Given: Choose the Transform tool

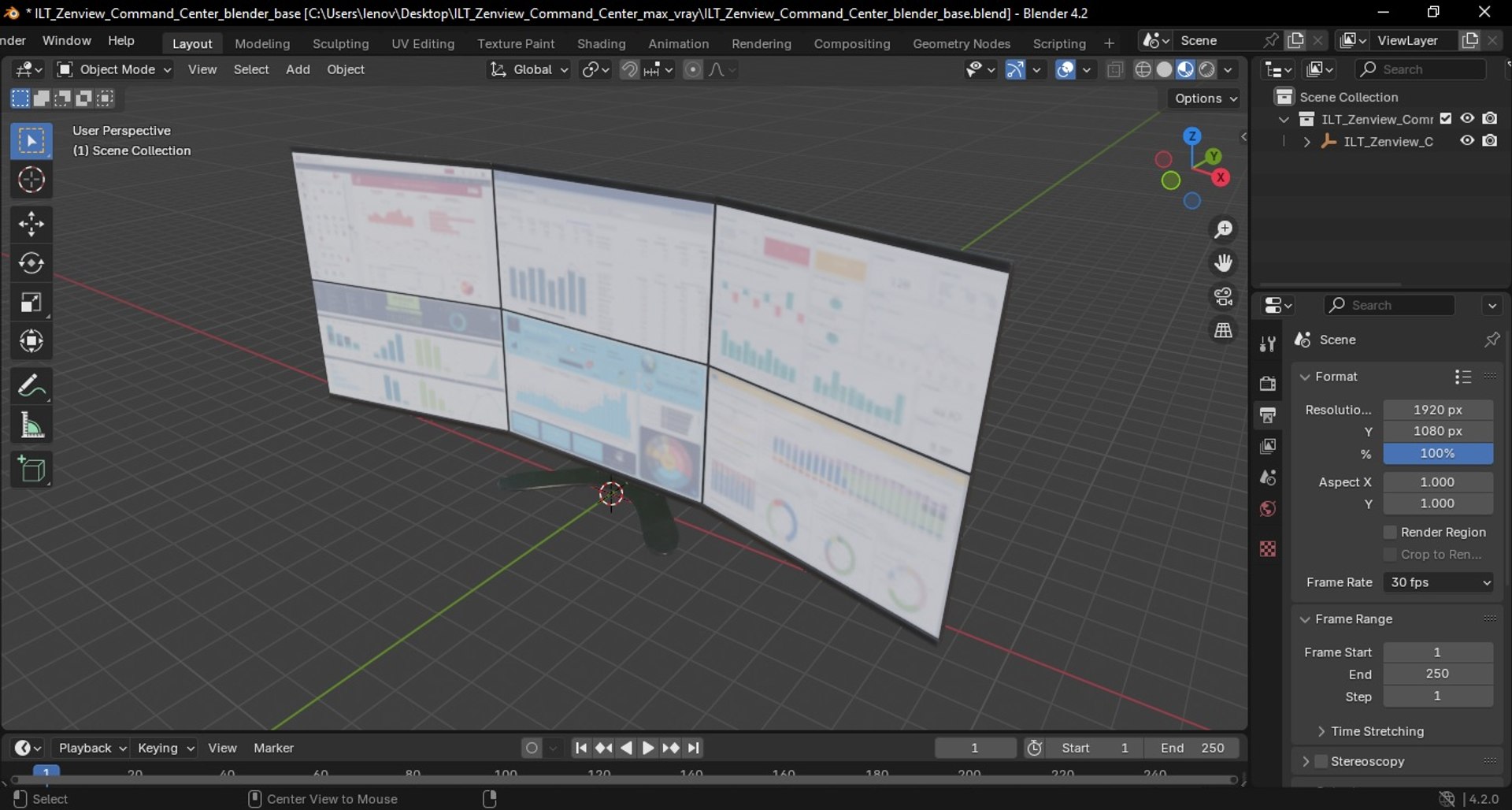Looking at the screenshot, I should 31,341.
